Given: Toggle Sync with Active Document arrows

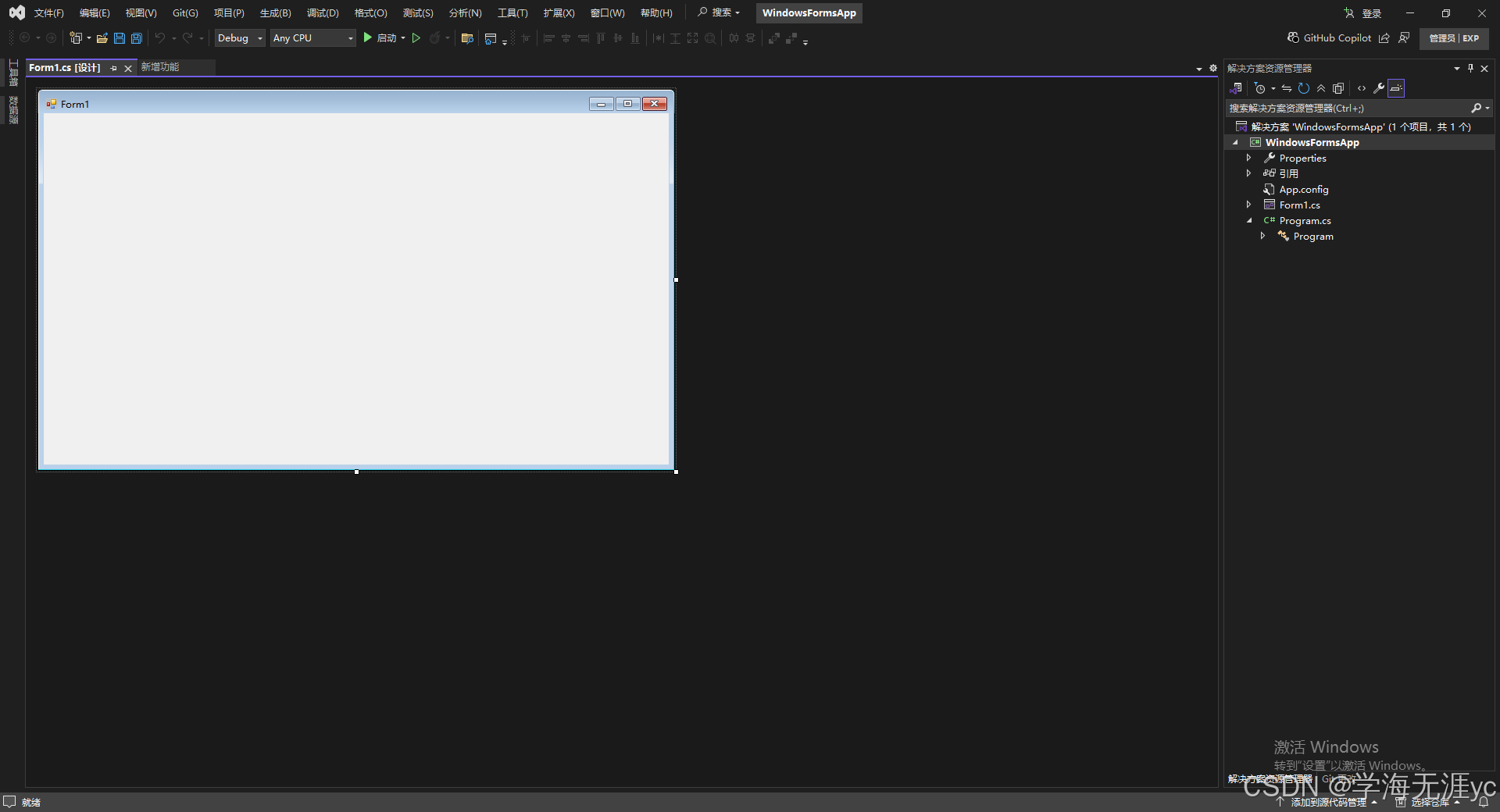Looking at the screenshot, I should tap(1287, 88).
